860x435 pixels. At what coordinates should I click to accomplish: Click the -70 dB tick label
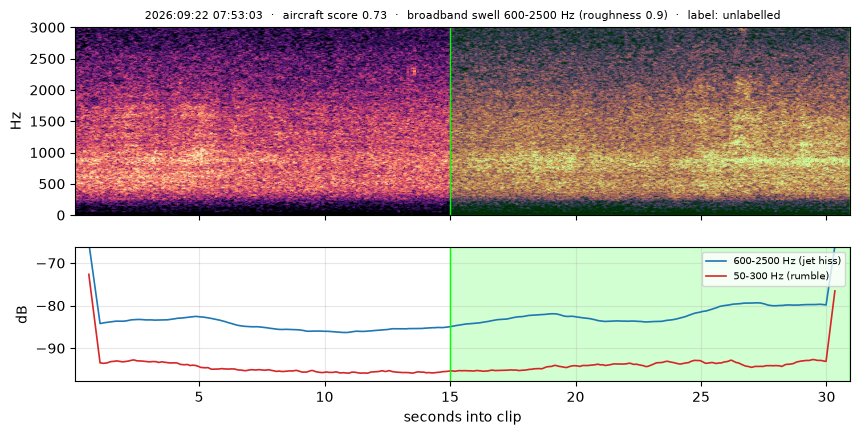point(52,264)
